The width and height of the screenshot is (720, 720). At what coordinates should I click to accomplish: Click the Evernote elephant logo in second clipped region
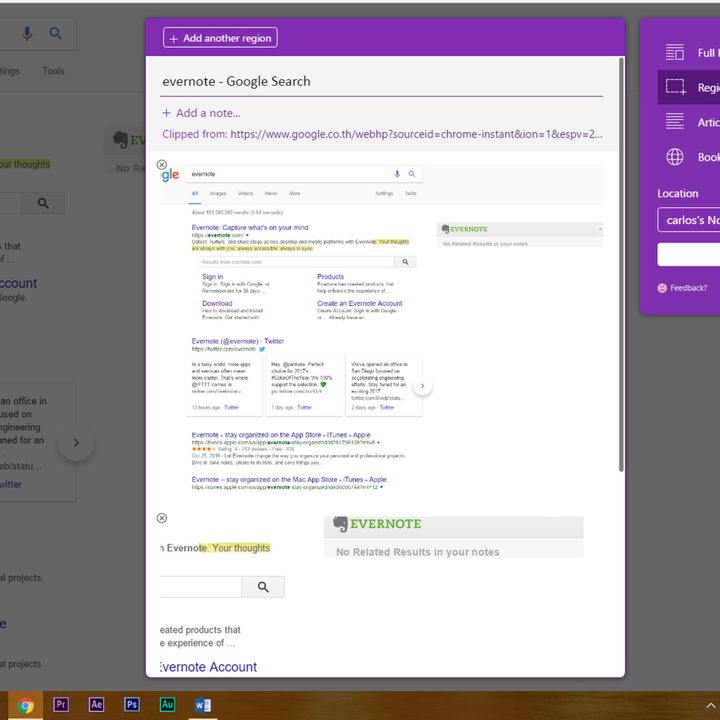point(340,524)
